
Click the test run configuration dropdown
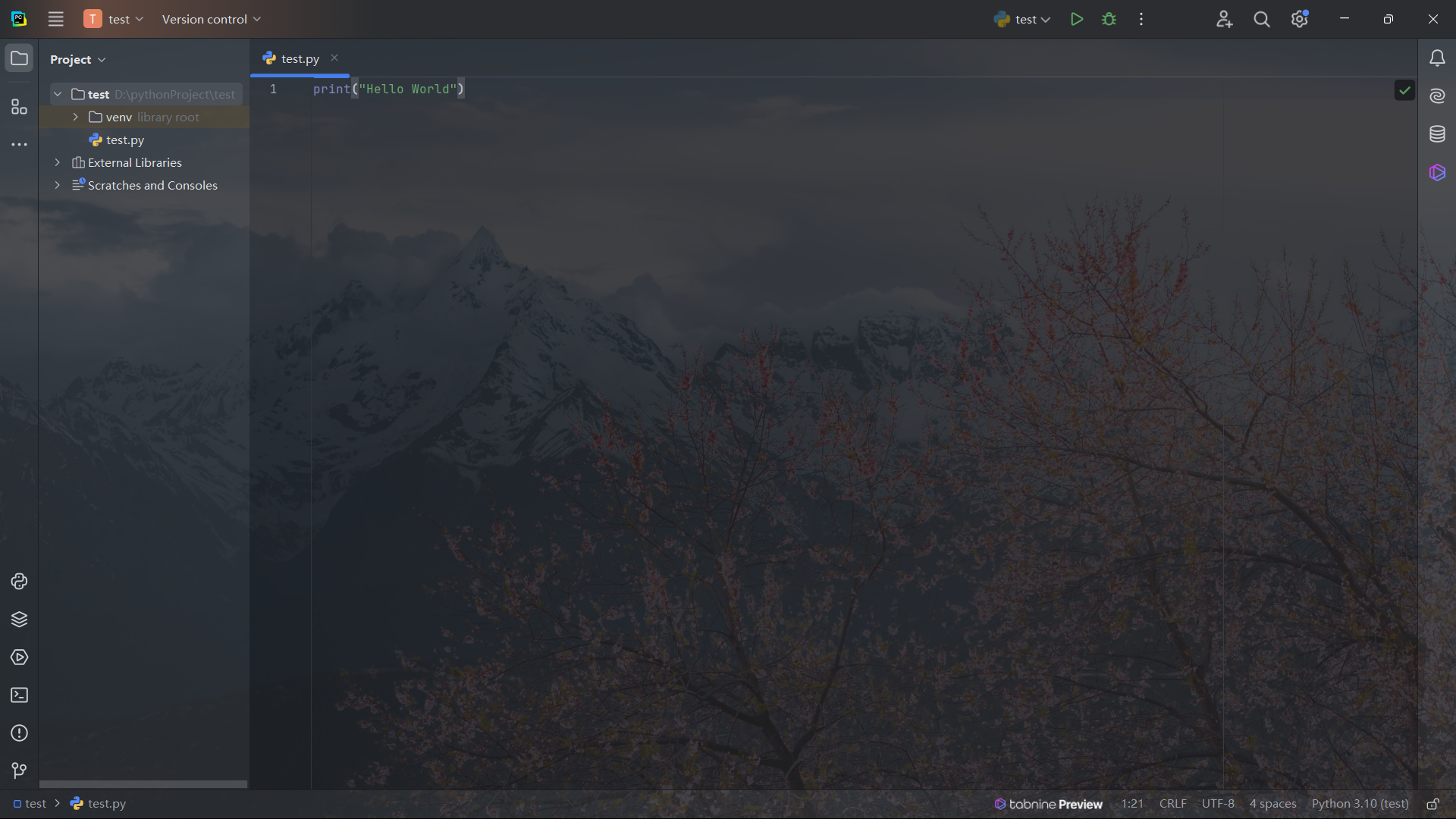point(1022,19)
